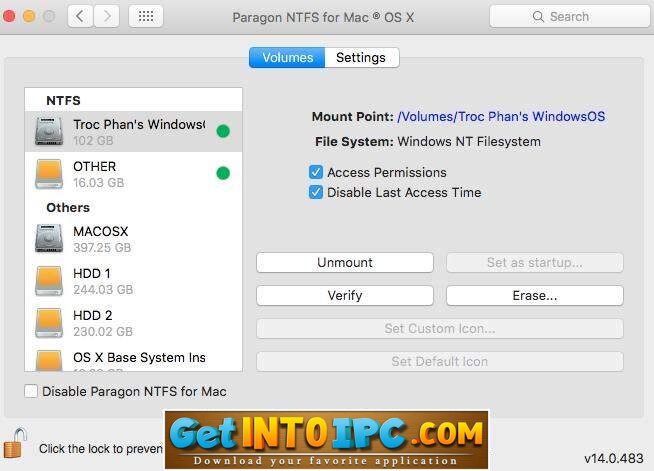Click the orange OTHER drive icon
This screenshot has height=471, width=654.
pos(49,174)
